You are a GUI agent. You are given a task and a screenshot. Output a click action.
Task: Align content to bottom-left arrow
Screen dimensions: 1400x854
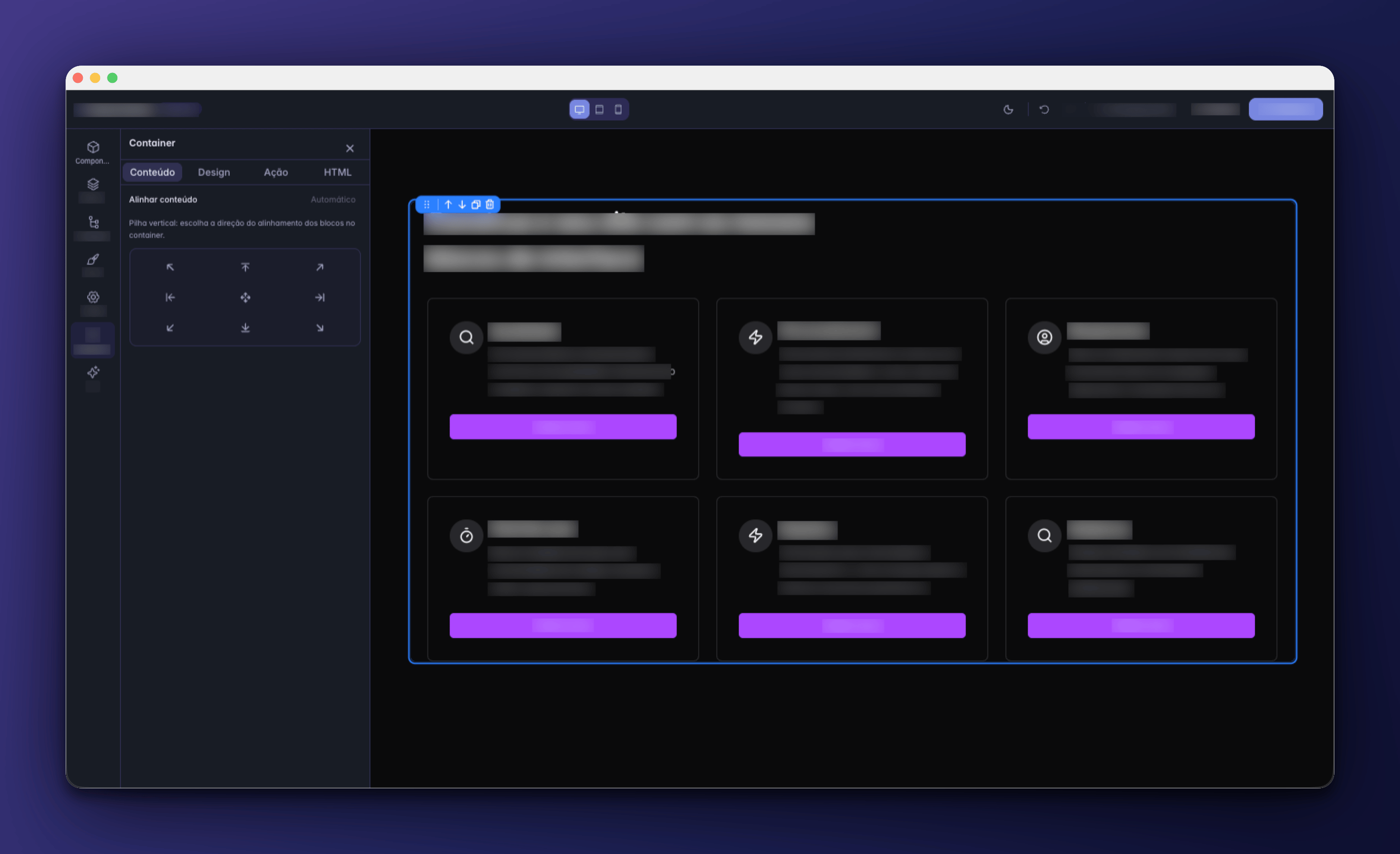pos(170,327)
